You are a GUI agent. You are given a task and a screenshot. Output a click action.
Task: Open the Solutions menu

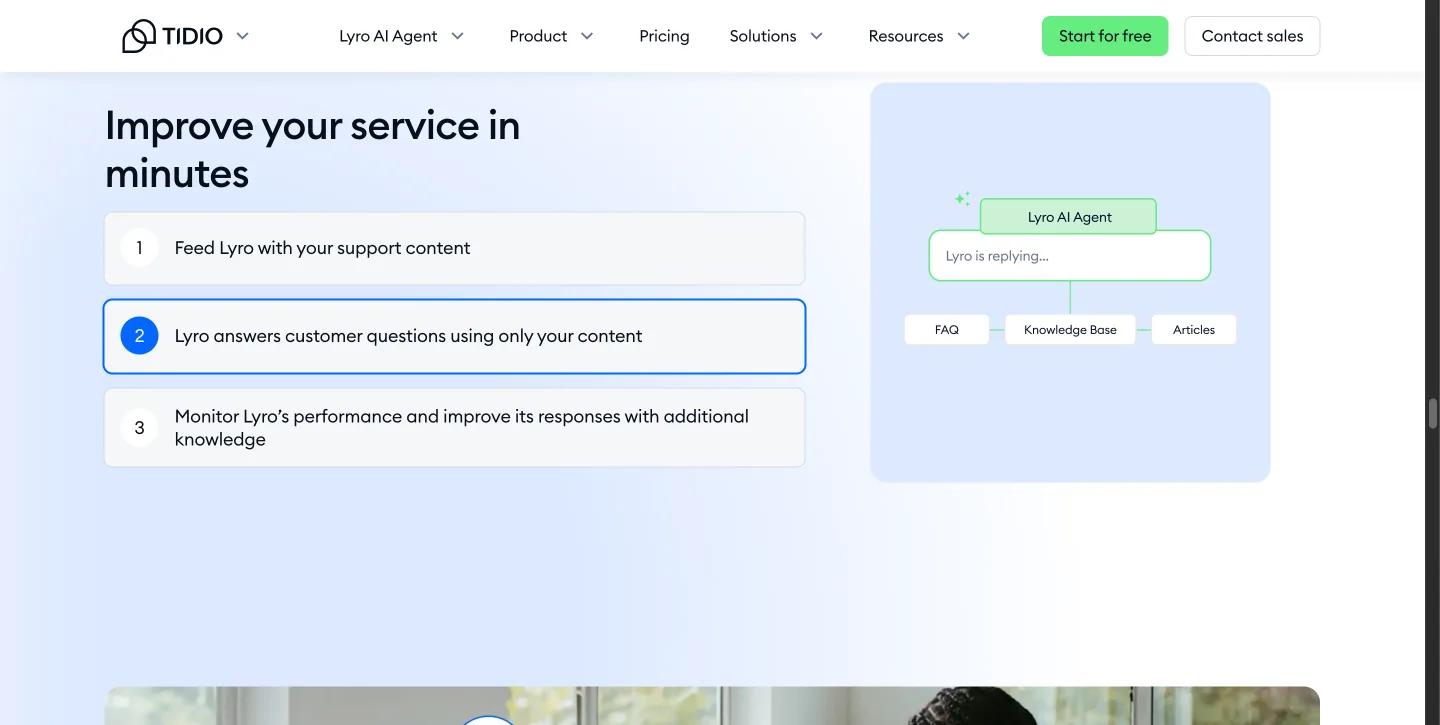point(763,36)
